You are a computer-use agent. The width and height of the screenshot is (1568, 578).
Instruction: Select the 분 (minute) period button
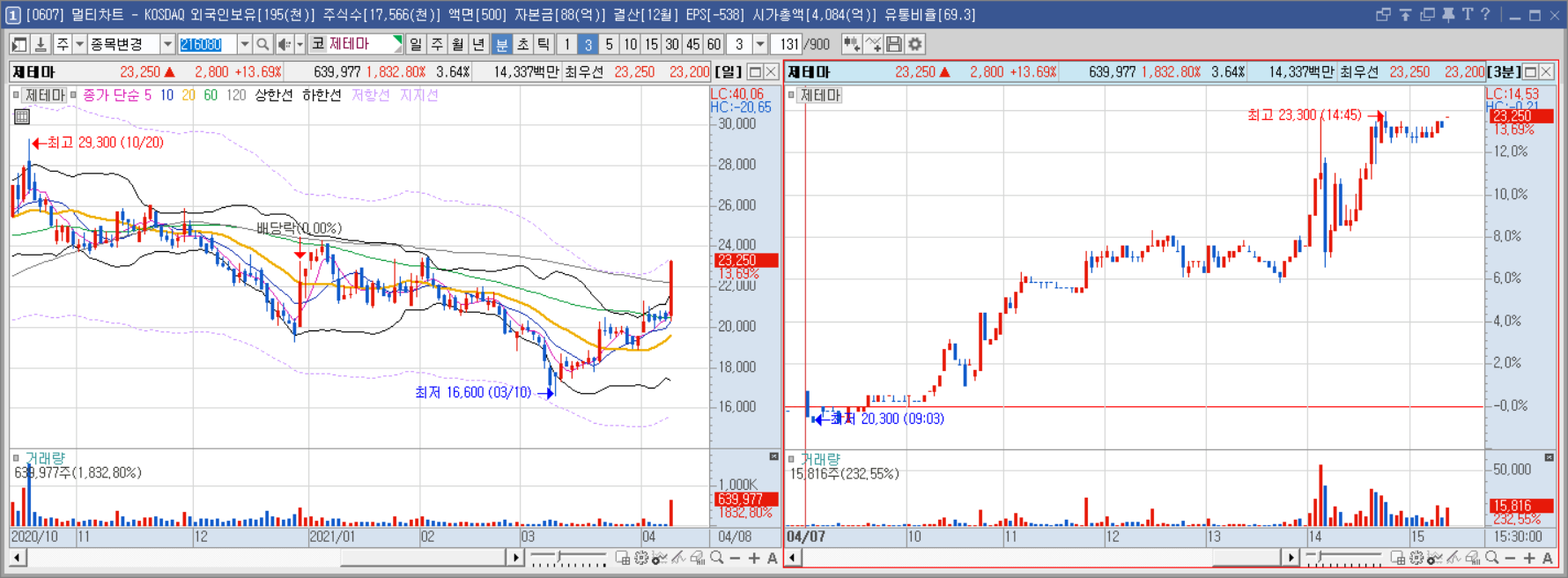(x=501, y=44)
